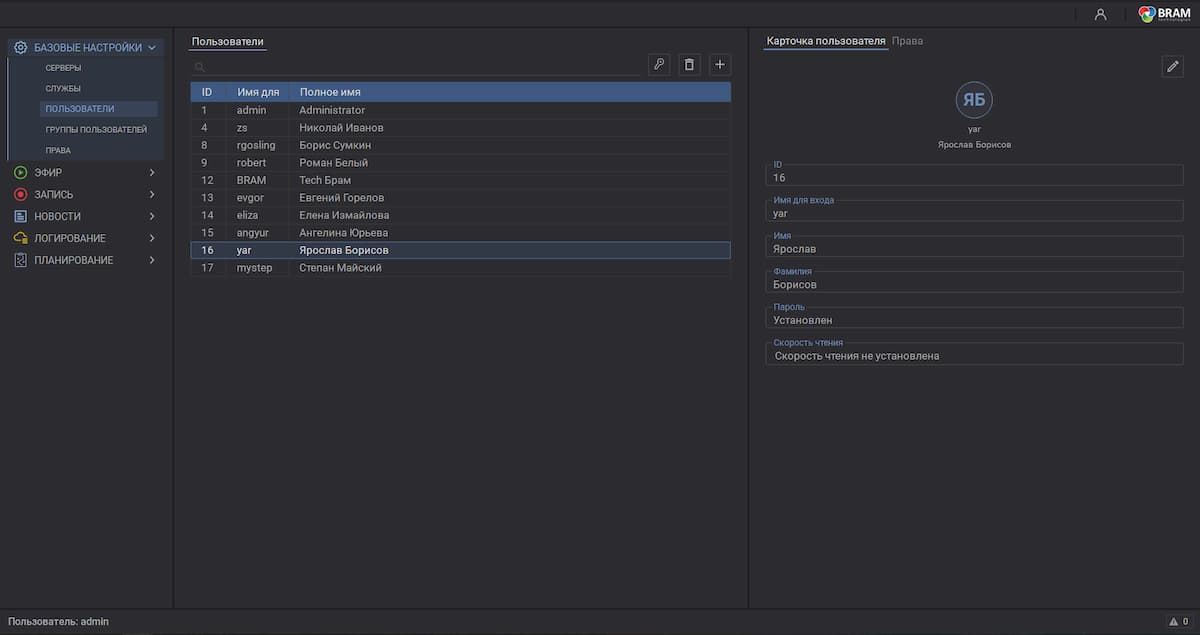This screenshot has width=1200, height=635.
Task: Click the Логирование cloud-lock icon
Action: tap(20, 238)
